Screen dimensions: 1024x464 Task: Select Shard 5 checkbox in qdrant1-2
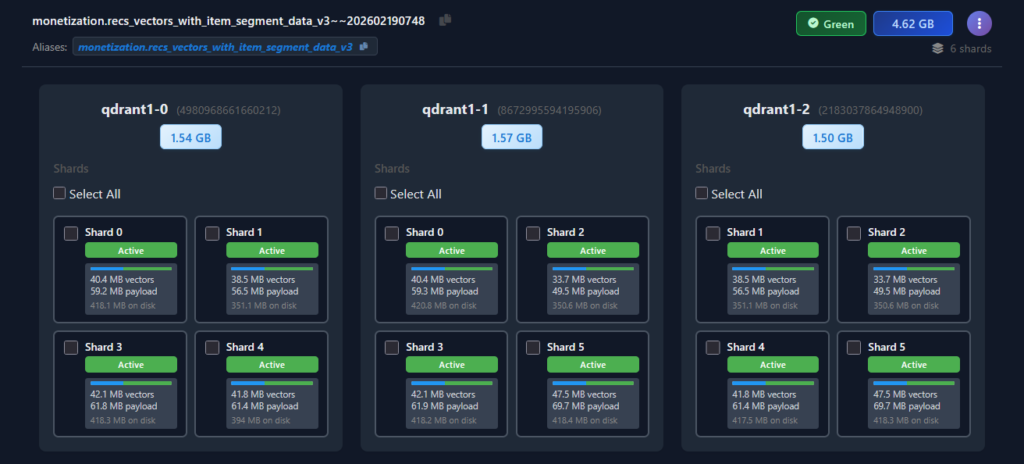point(853,347)
